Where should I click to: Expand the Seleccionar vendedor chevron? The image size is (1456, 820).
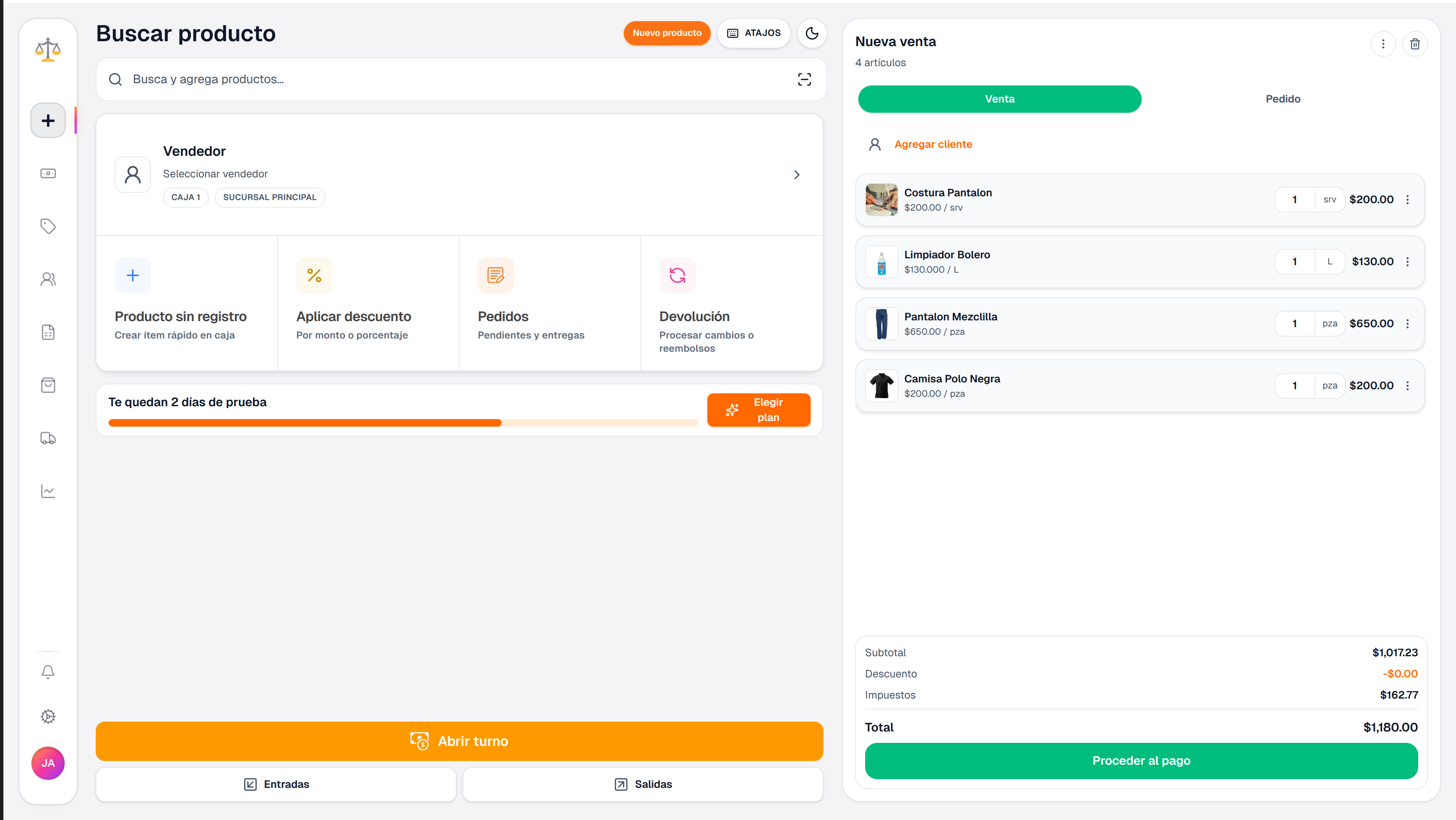click(x=796, y=175)
